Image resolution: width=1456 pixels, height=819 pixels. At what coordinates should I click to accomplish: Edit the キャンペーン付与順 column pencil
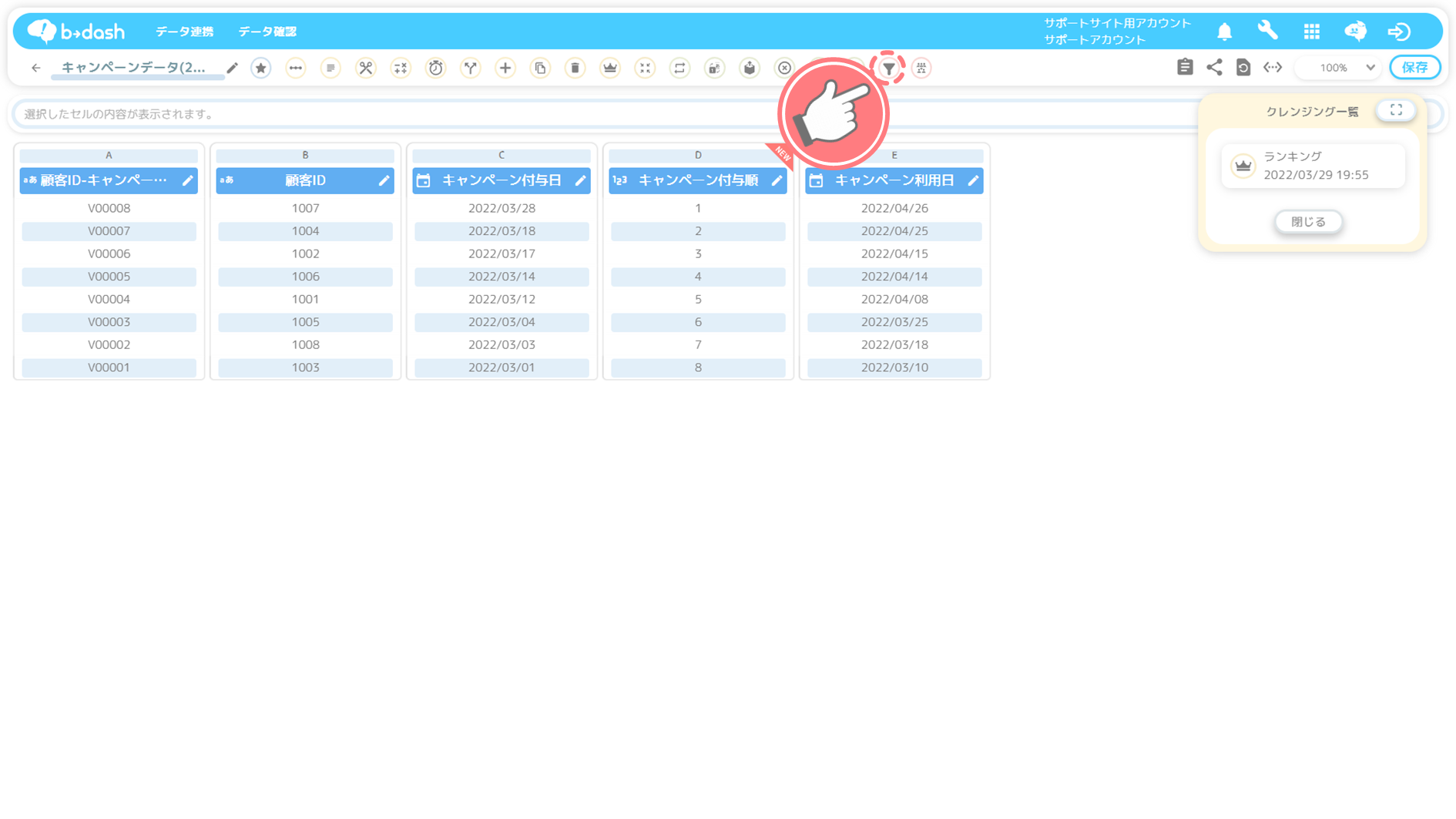coord(777,180)
